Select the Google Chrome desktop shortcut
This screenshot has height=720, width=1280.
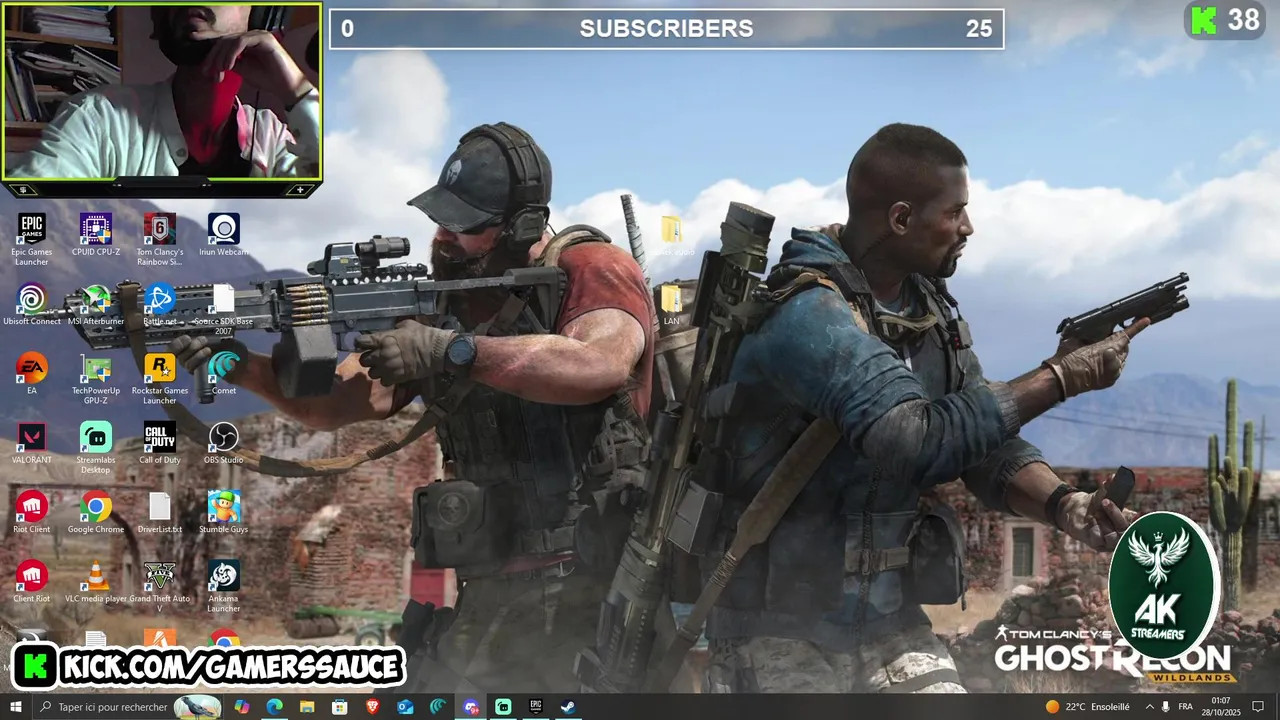tap(96, 512)
